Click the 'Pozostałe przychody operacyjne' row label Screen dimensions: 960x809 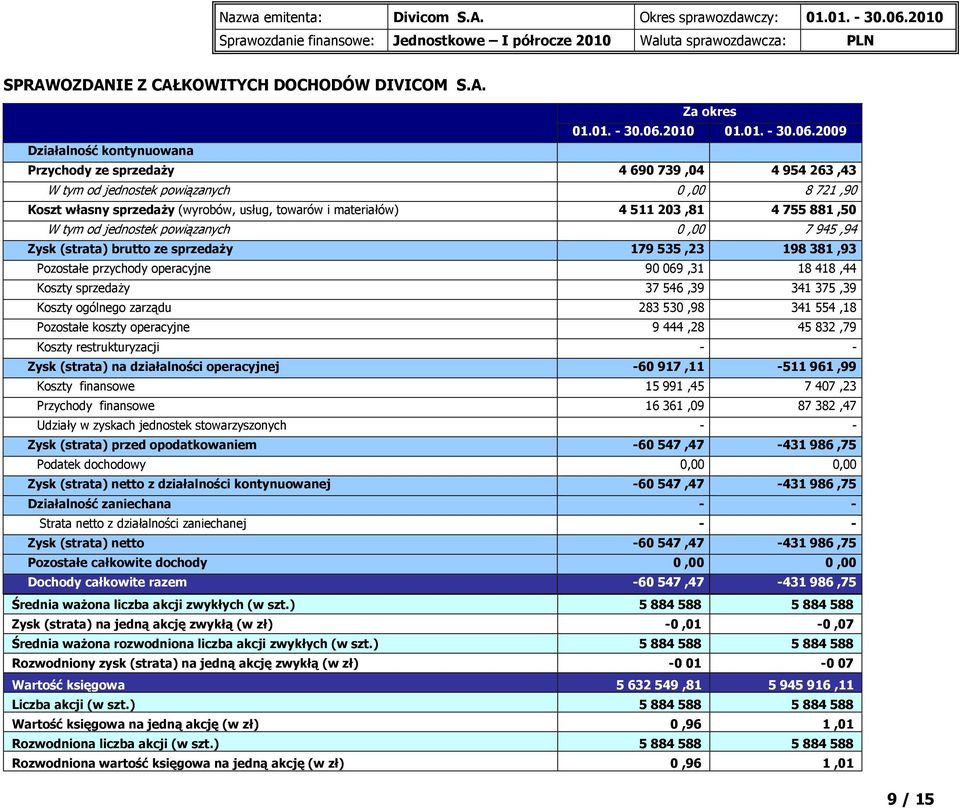[124, 269]
